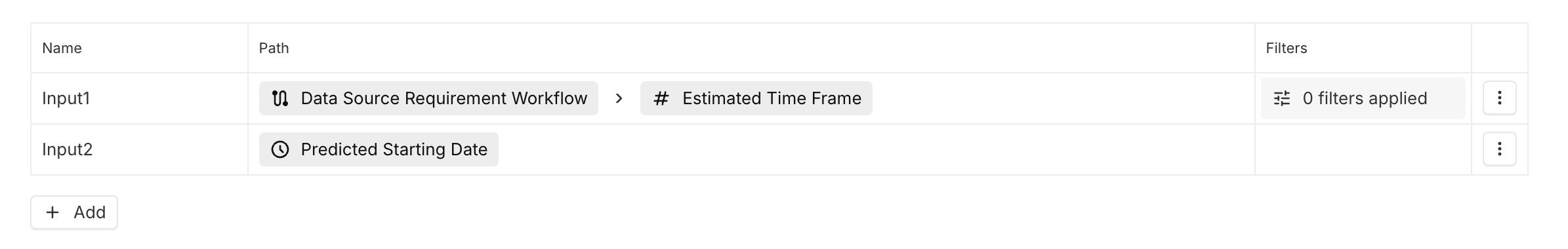This screenshot has width=1568, height=249.
Task: Click empty path area in Input2 row
Action: (876, 149)
